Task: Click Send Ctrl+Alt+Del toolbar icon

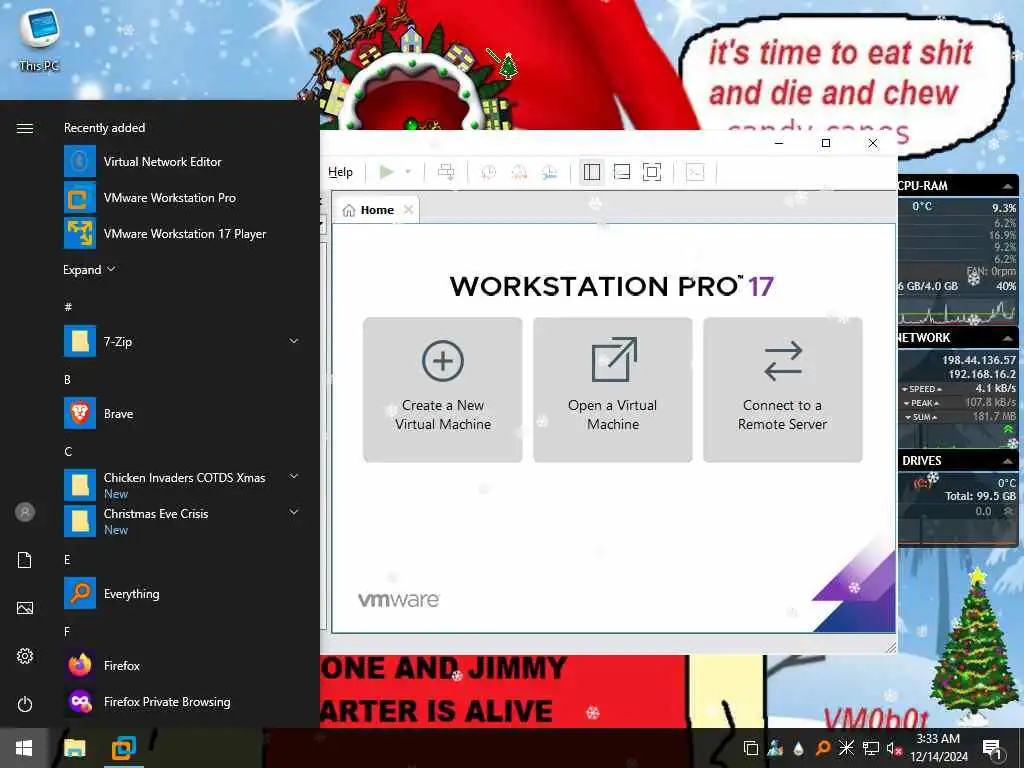Action: coord(446,172)
